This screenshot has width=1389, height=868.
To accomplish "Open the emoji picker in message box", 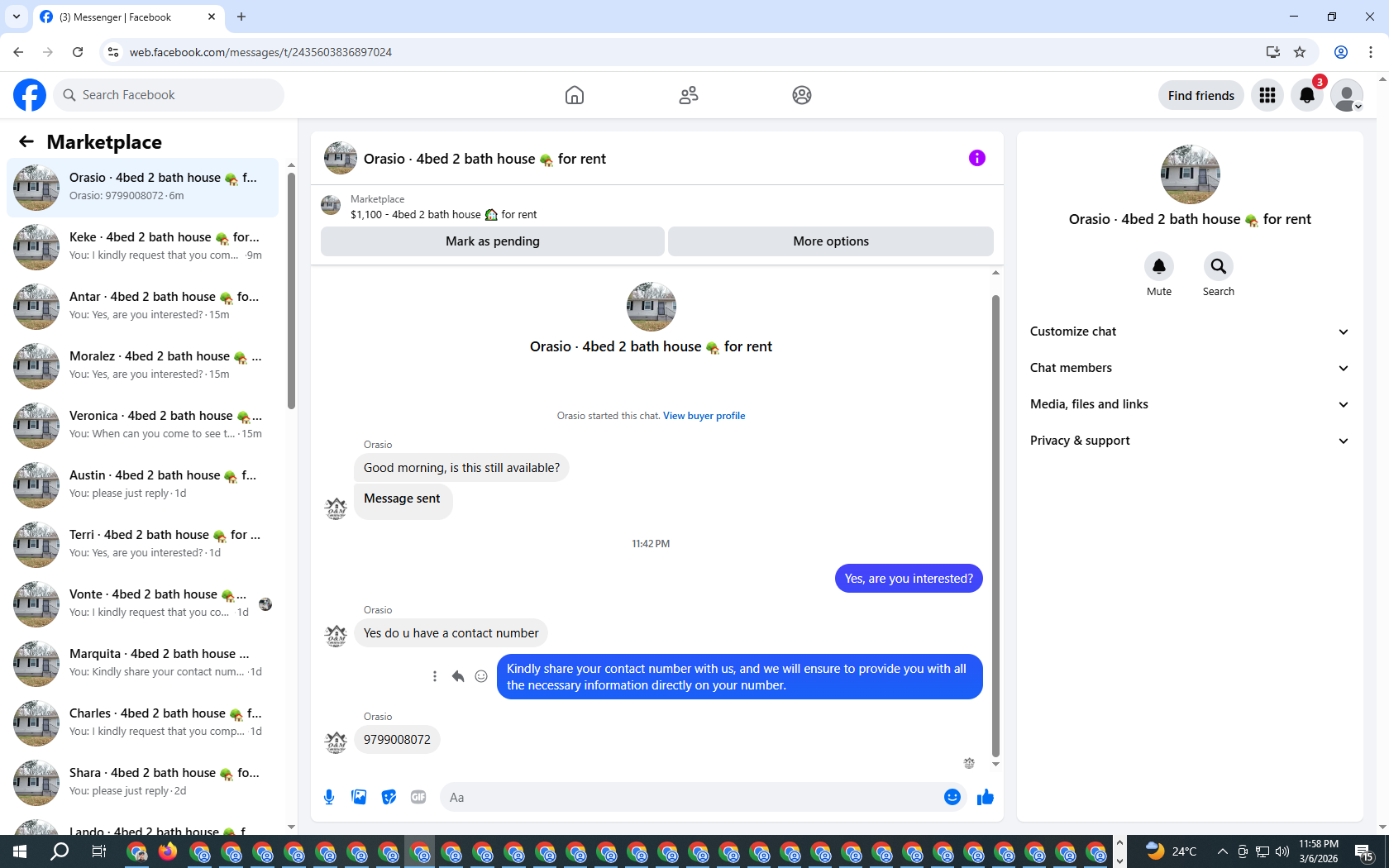I will (x=952, y=797).
